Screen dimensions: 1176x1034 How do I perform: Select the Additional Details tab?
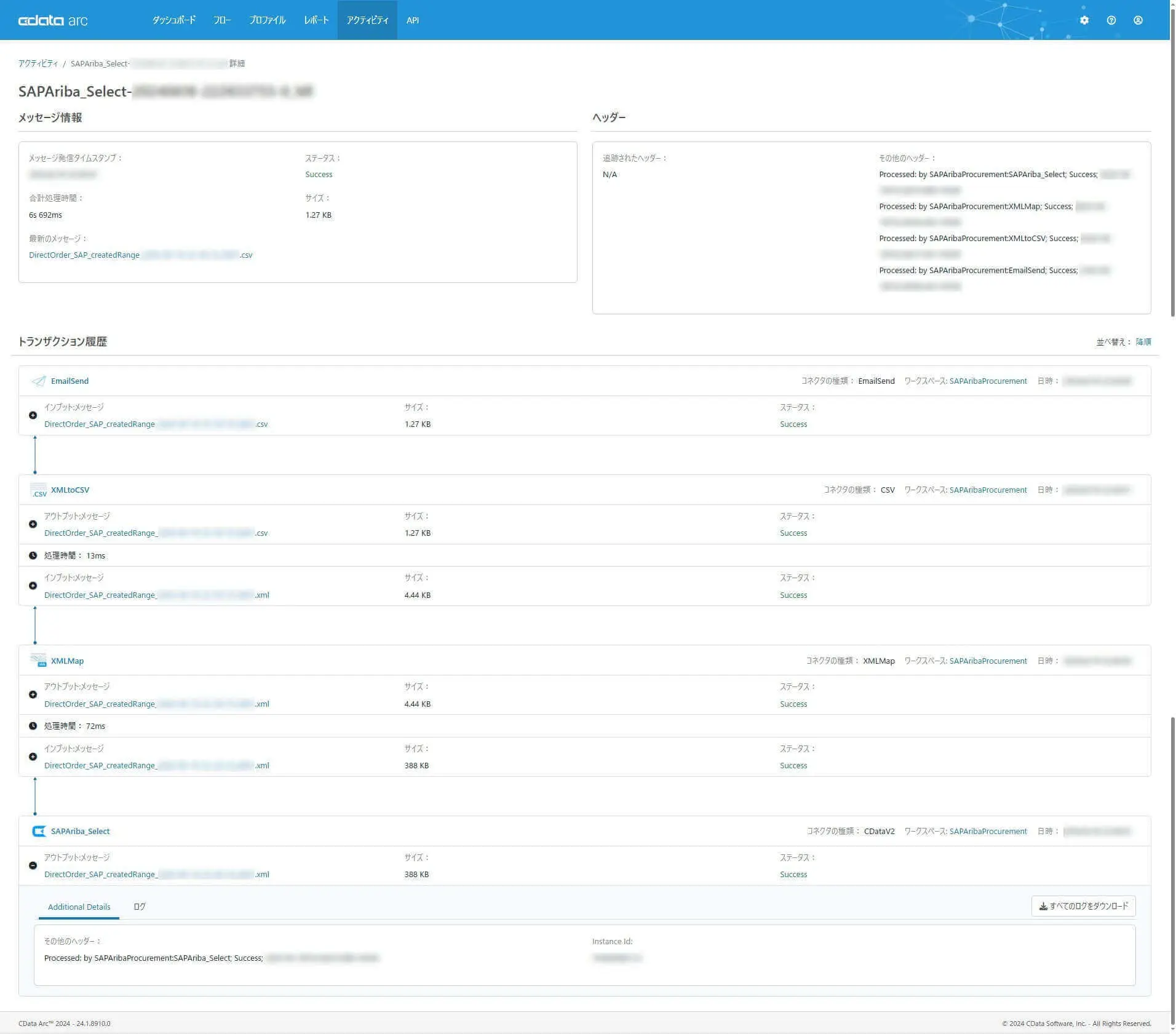79,907
